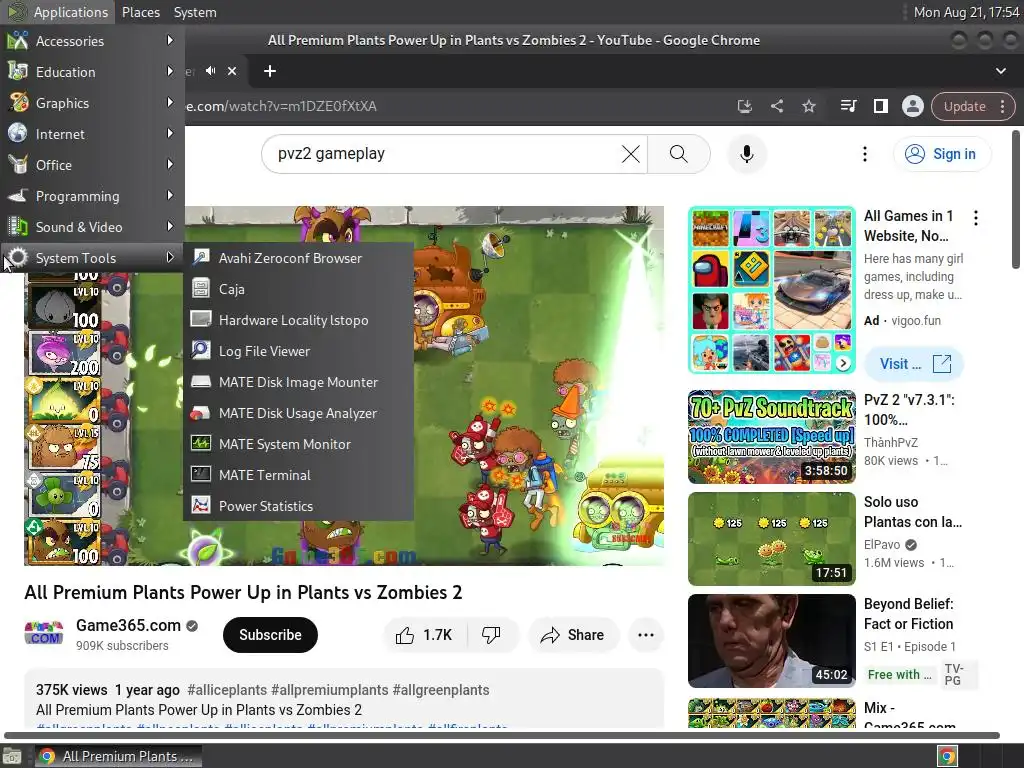The width and height of the screenshot is (1024, 768).
Task: Click the show desktop icon in taskbar
Action: click(12, 756)
